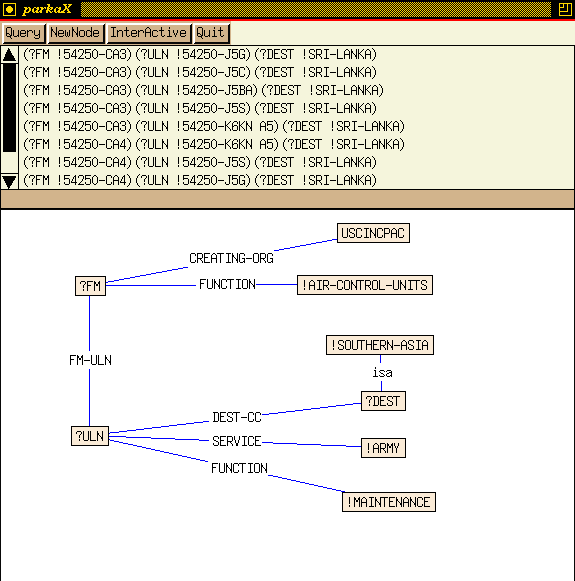The height and width of the screenshot is (581, 575).
Task: Click the parkaX title text
Action: pos(47,9)
